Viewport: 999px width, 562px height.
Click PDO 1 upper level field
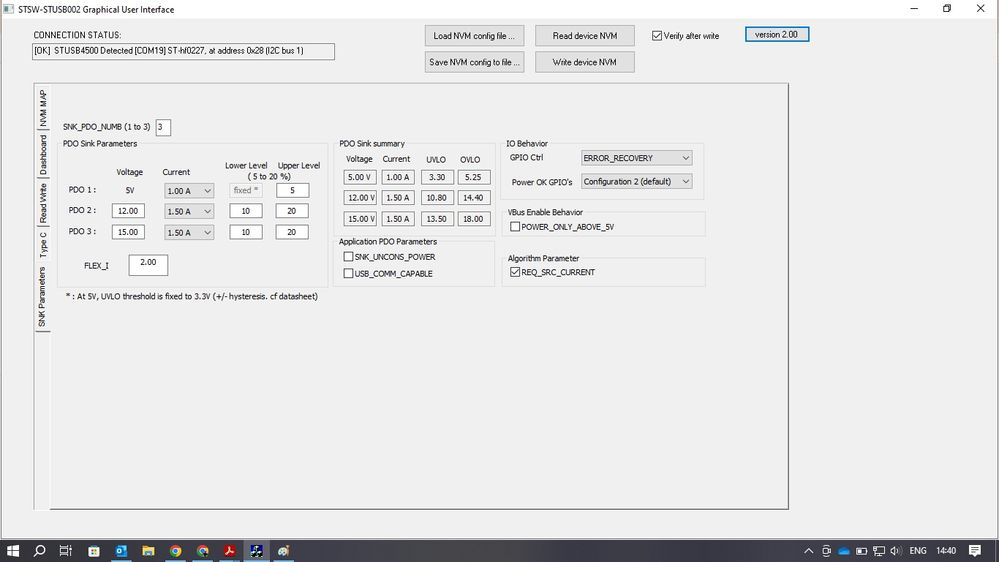[x=292, y=190]
